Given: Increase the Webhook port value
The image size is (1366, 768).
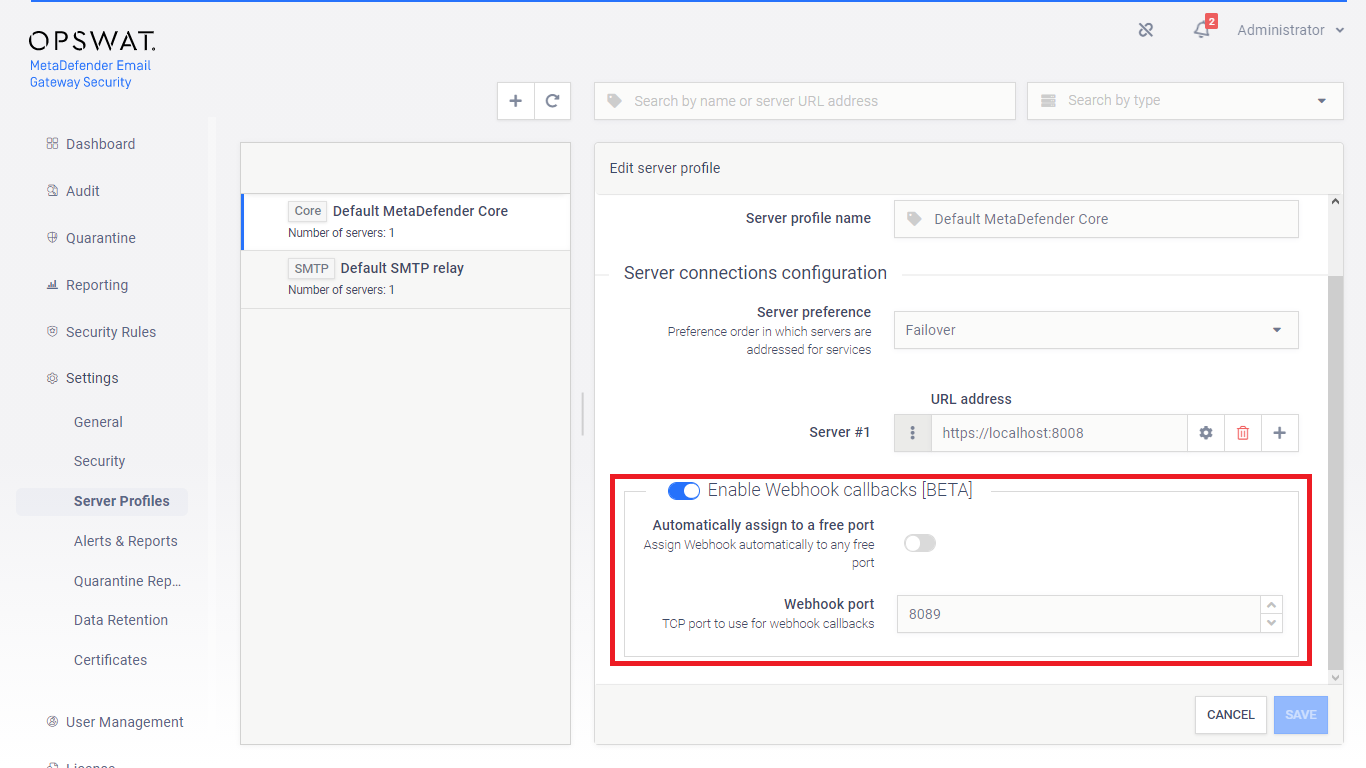Looking at the screenshot, I should 1271,604.
